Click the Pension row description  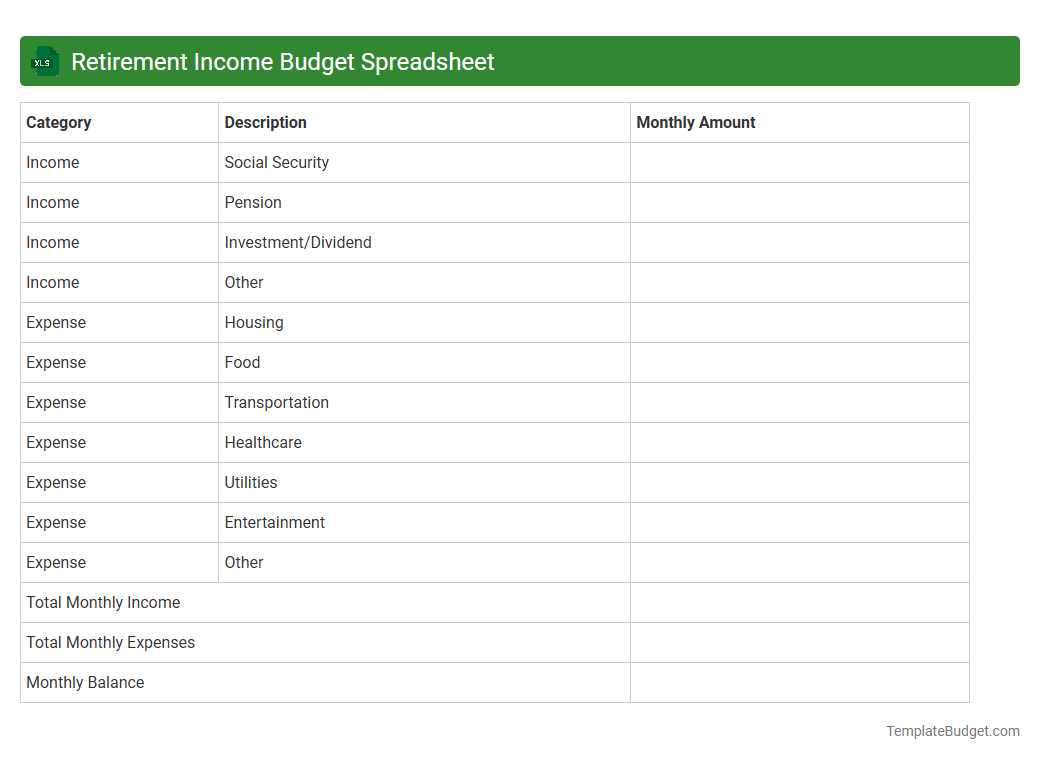(253, 202)
